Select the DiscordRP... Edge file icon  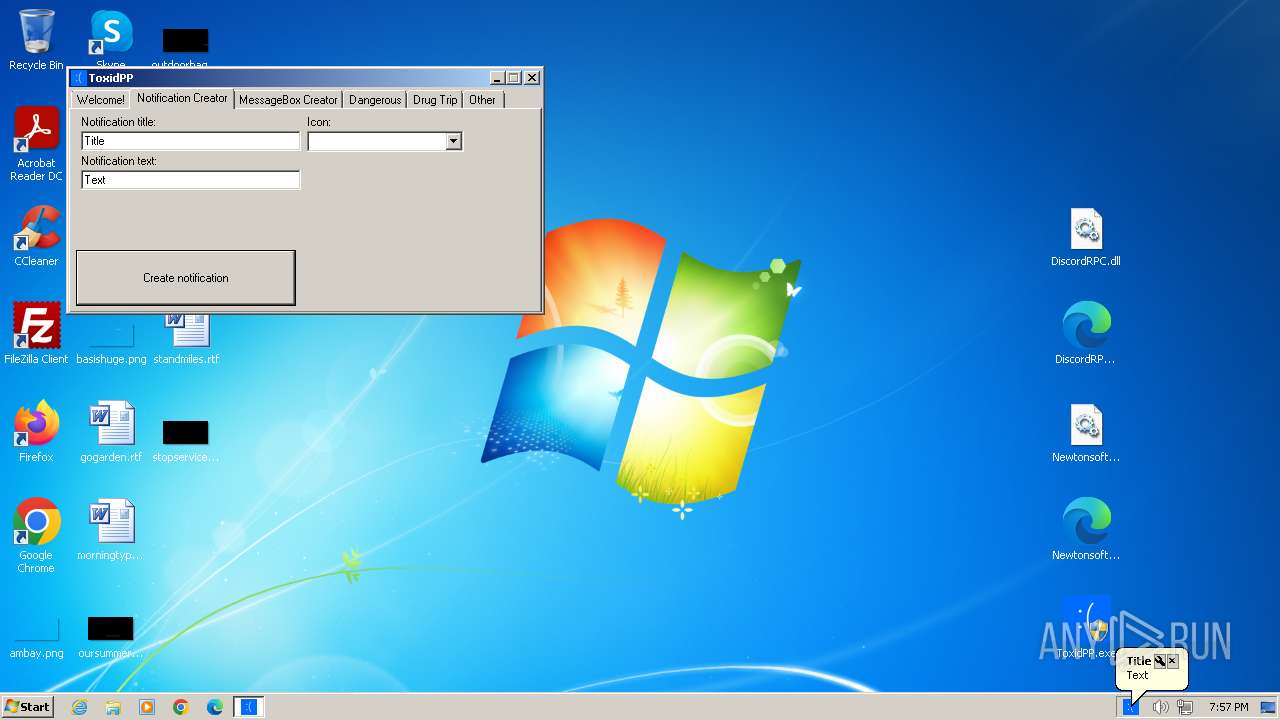(1086, 334)
